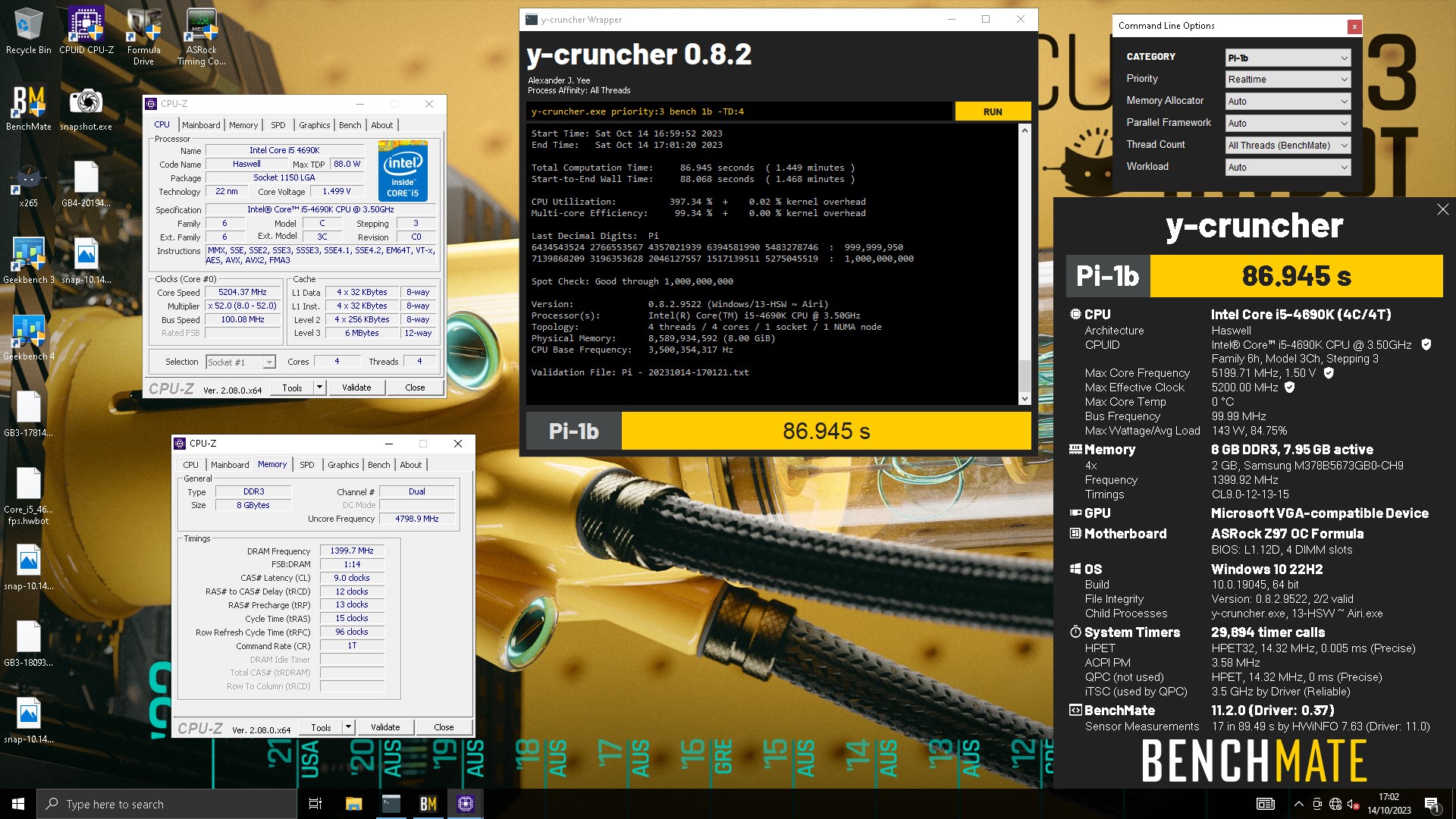Click the y-cruncher command line field
The width and height of the screenshot is (1456, 819).
[739, 111]
